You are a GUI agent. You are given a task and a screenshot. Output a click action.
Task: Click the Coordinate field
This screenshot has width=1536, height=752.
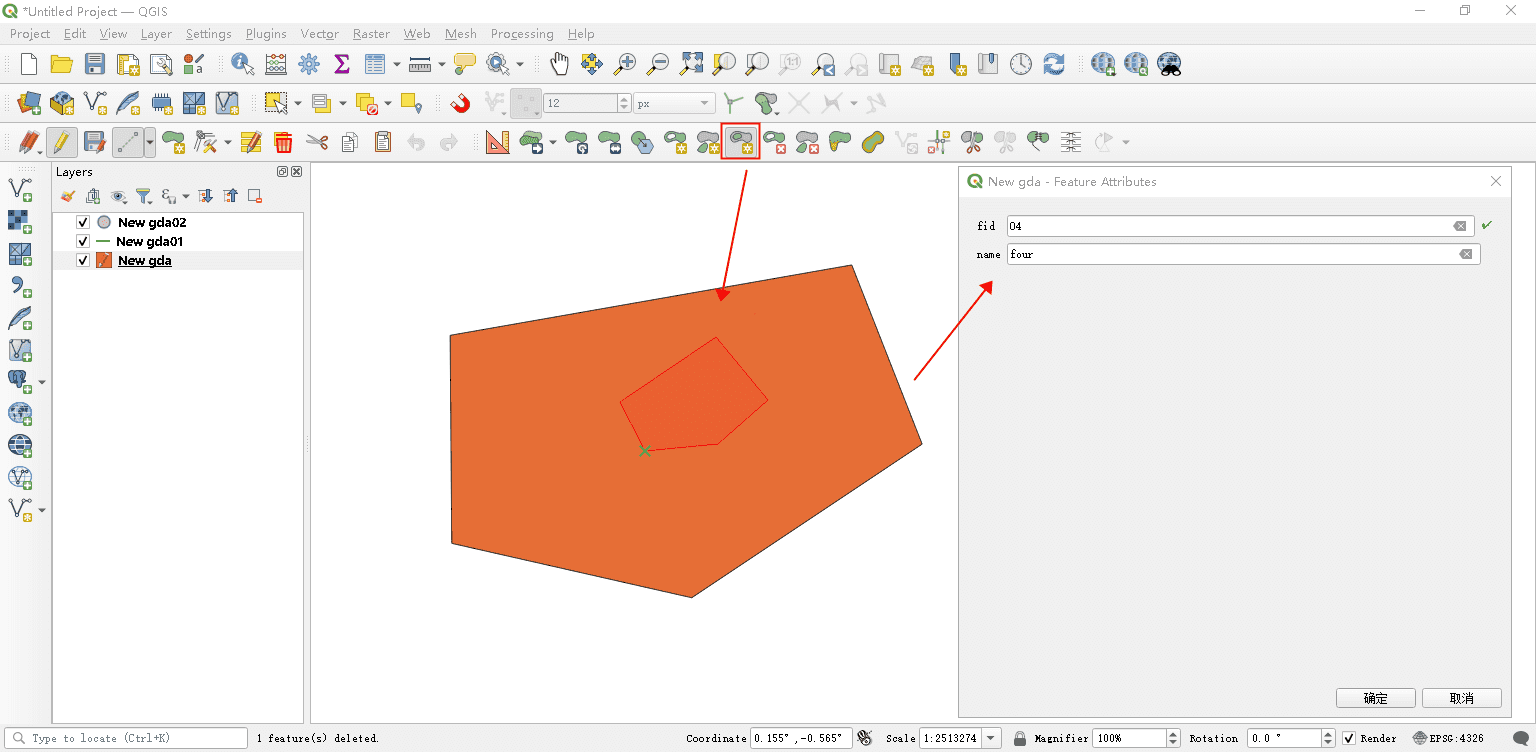point(801,738)
